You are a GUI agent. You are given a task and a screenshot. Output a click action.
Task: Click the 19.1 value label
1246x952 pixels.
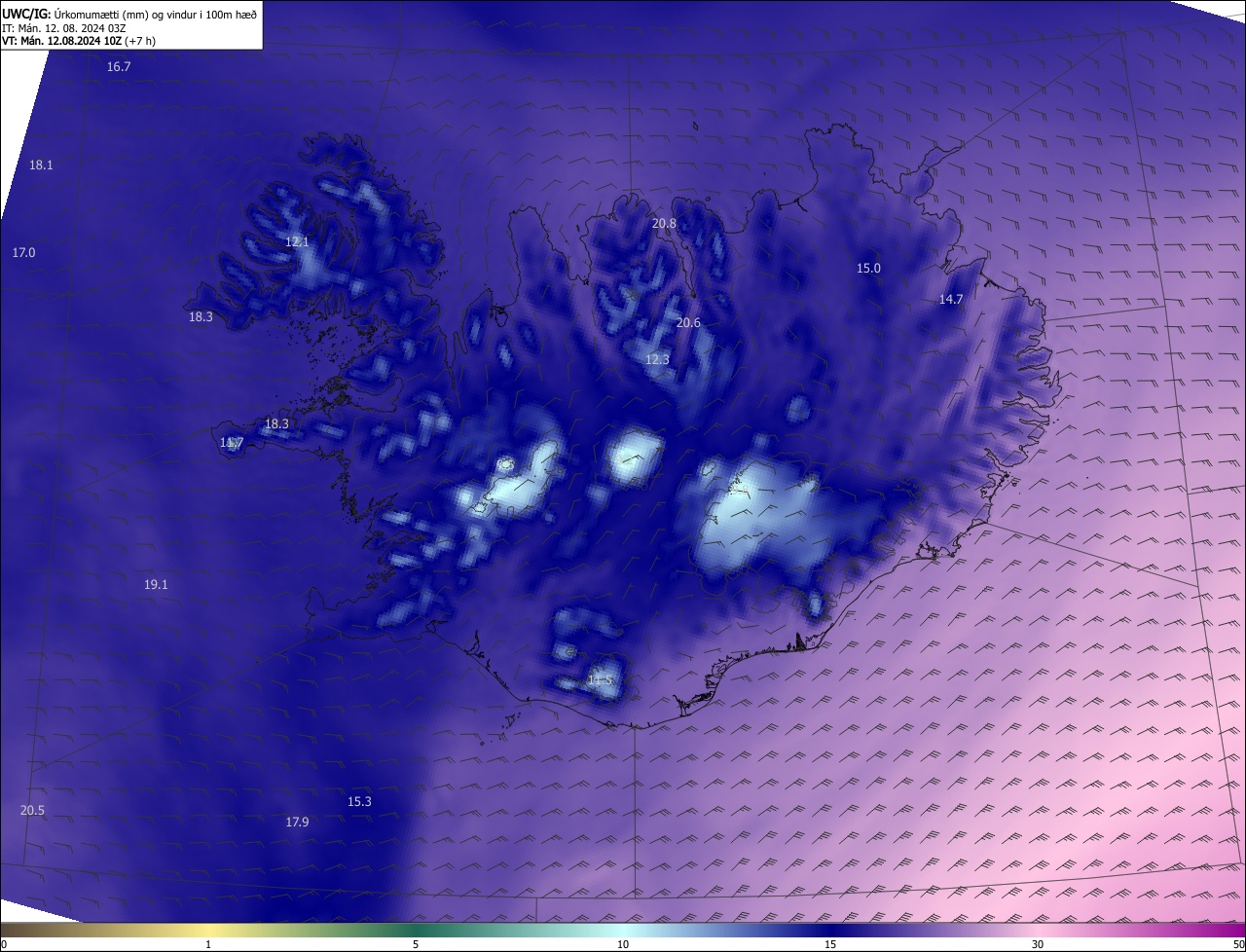click(156, 585)
